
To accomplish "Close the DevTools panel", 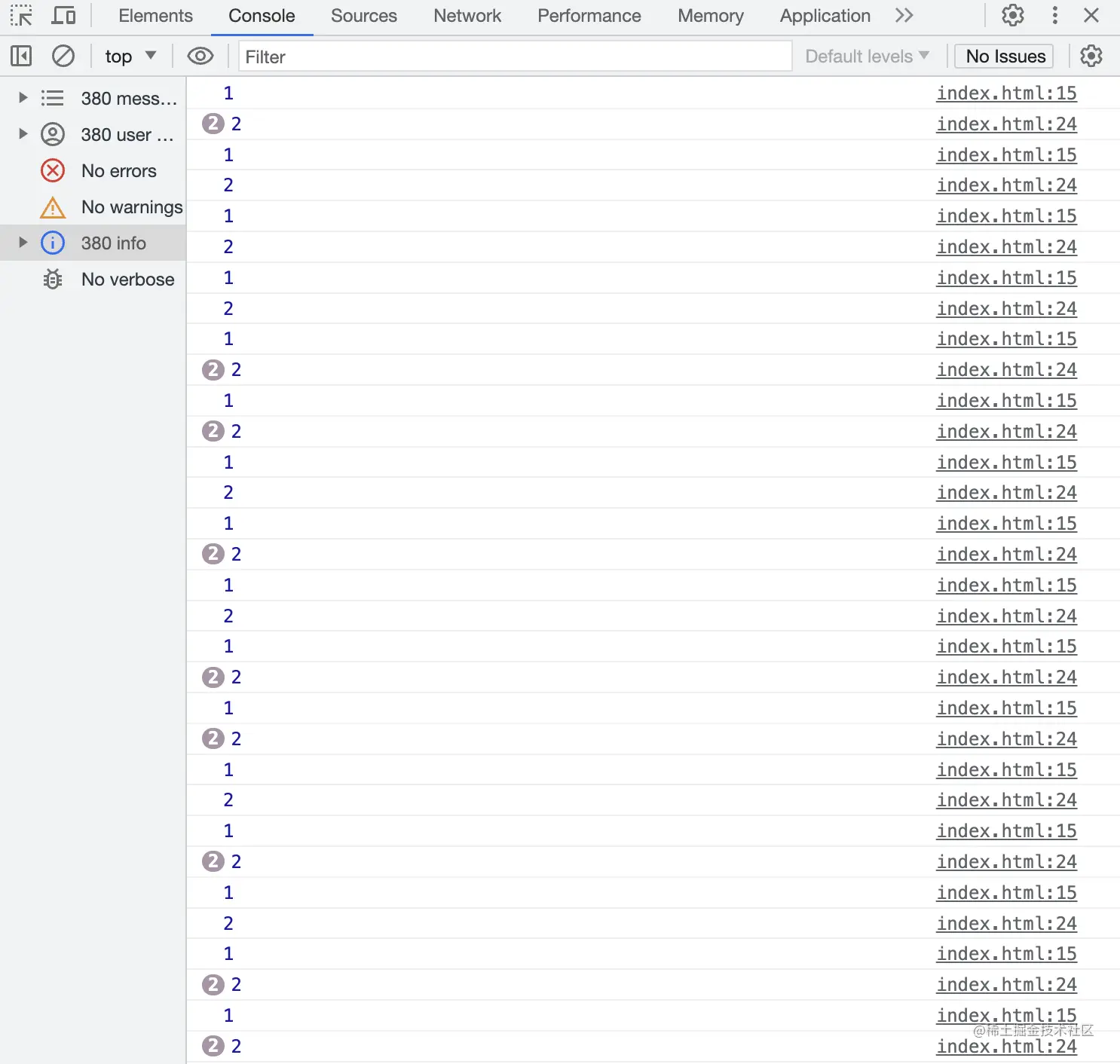I will [x=1091, y=15].
